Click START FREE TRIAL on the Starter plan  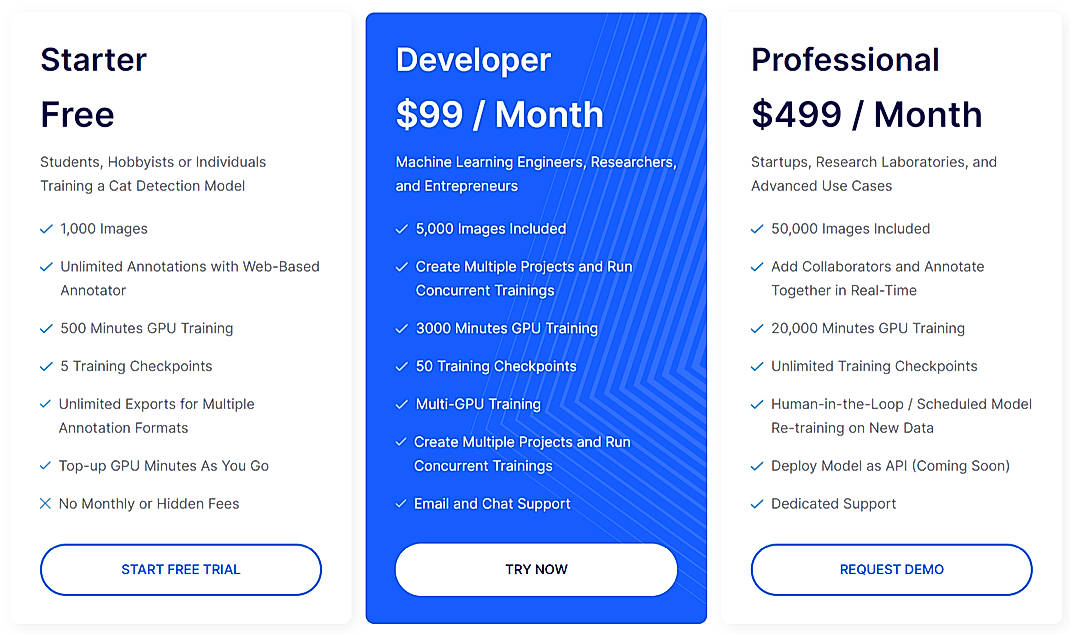pyautogui.click(x=180, y=569)
